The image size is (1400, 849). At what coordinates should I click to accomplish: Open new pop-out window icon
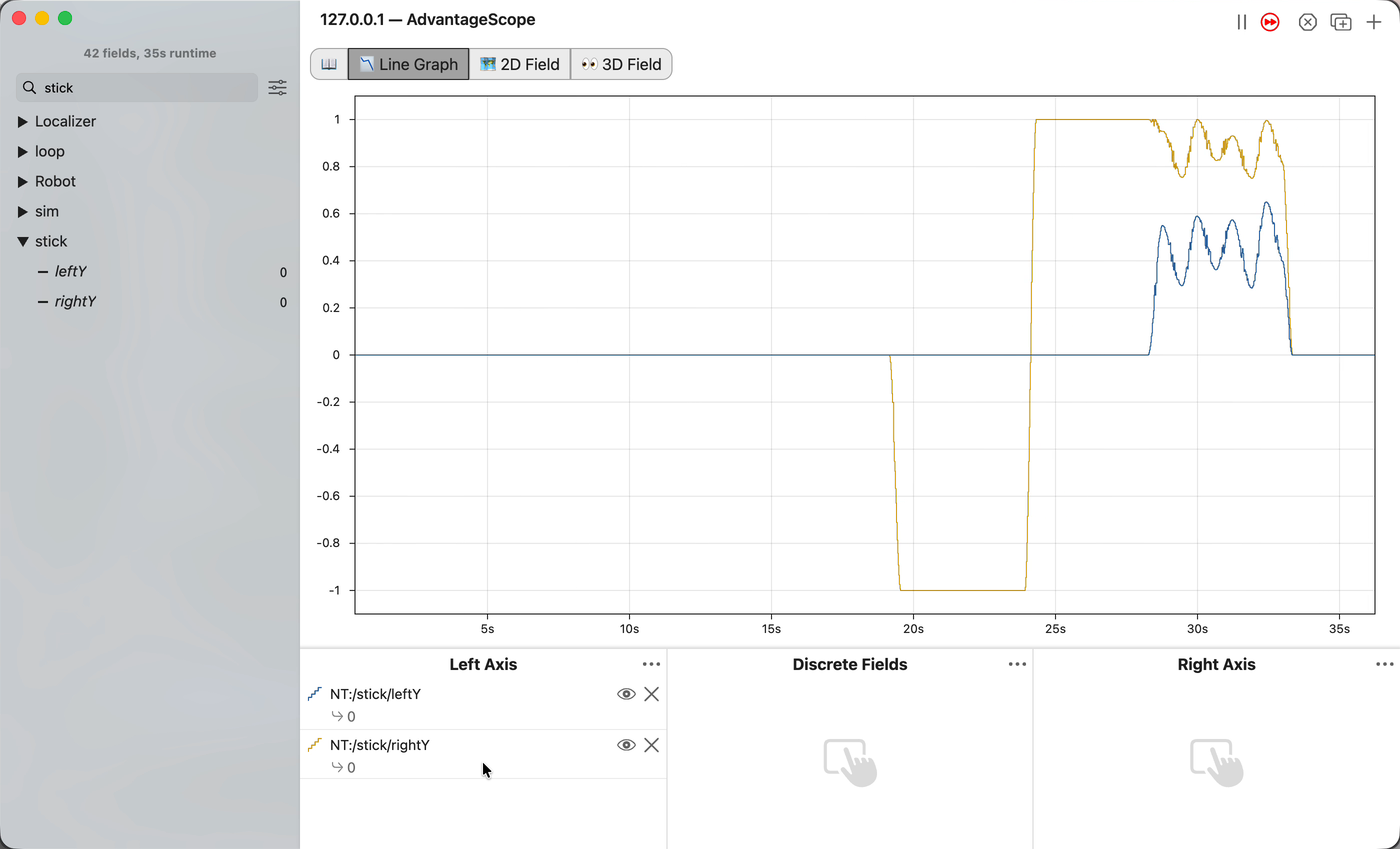(x=1341, y=22)
